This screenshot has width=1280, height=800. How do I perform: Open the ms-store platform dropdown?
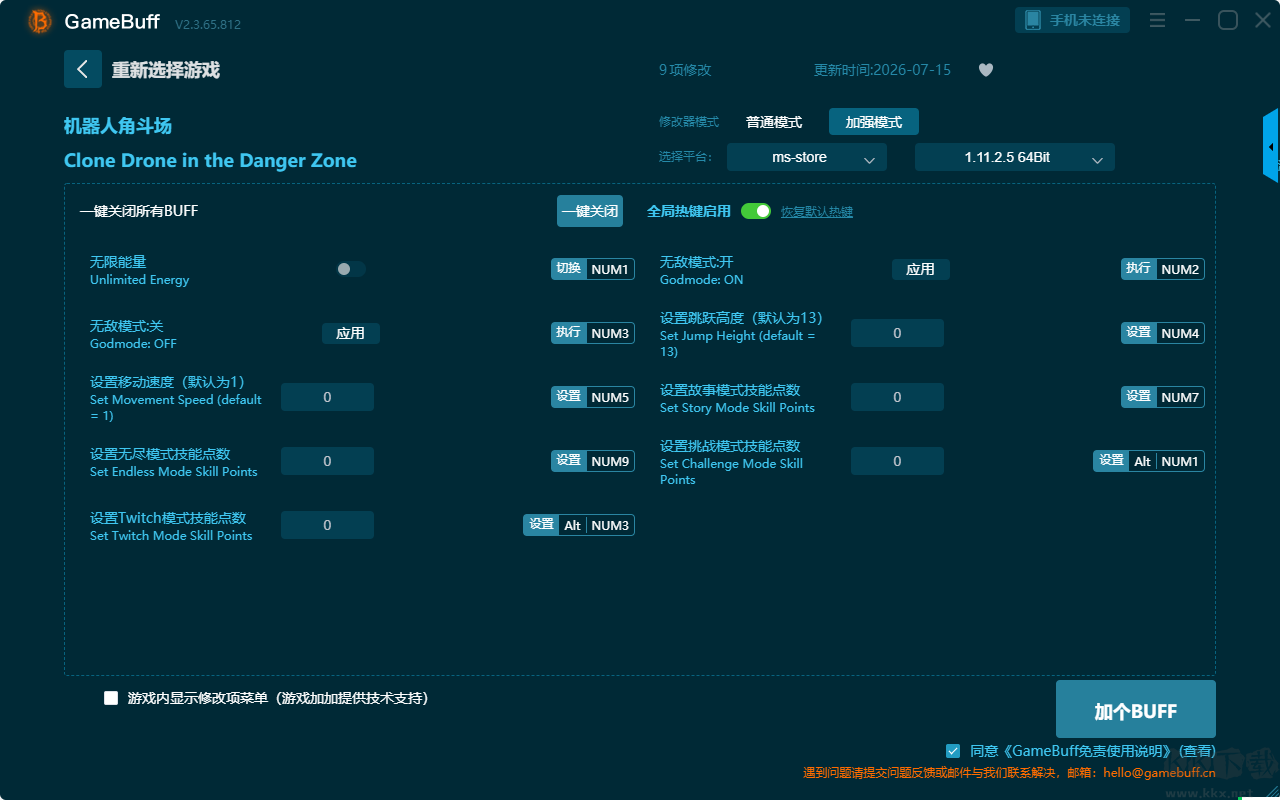[x=807, y=157]
